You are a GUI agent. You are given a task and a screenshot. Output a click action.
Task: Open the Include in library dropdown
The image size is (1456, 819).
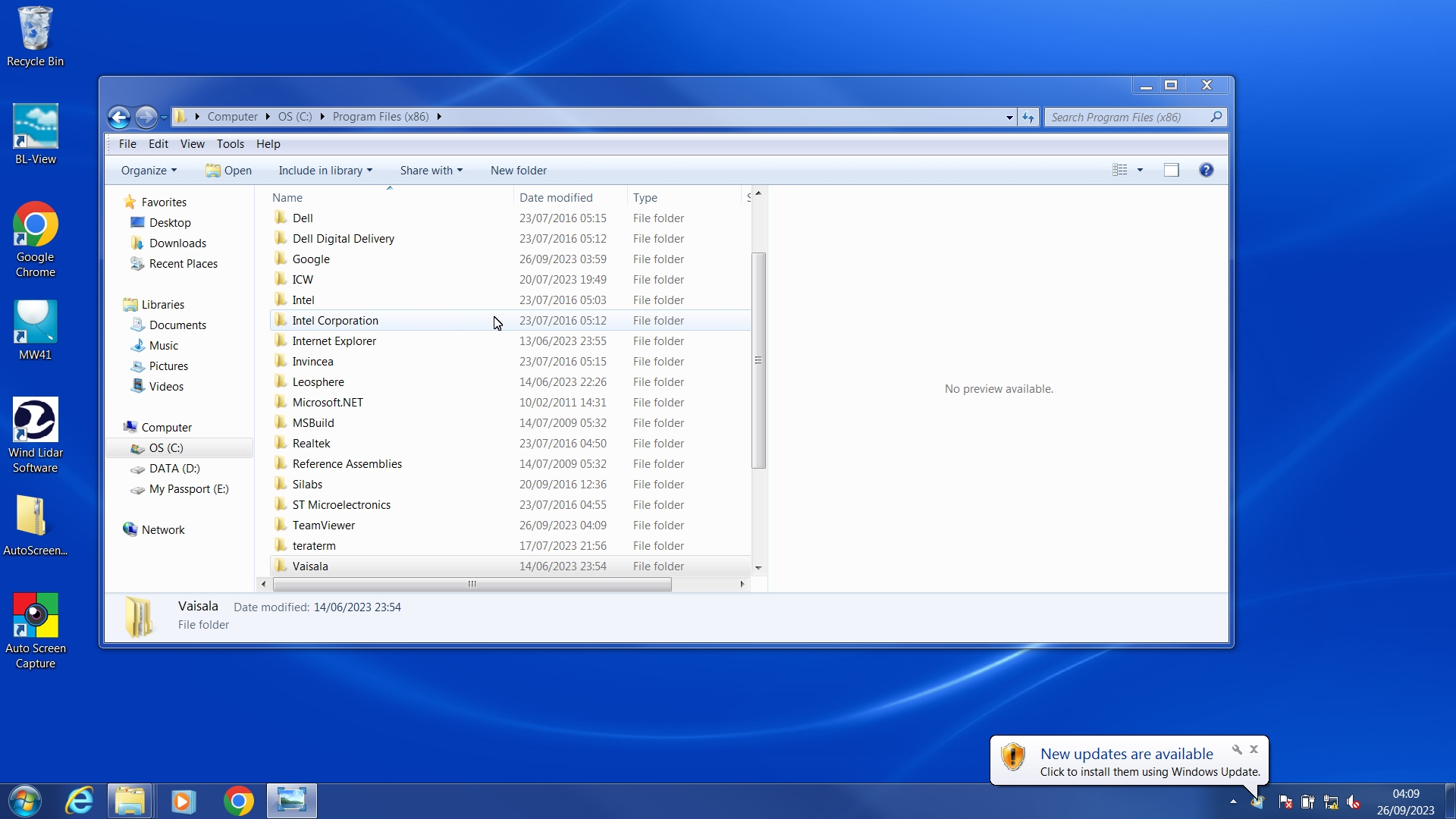325,171
